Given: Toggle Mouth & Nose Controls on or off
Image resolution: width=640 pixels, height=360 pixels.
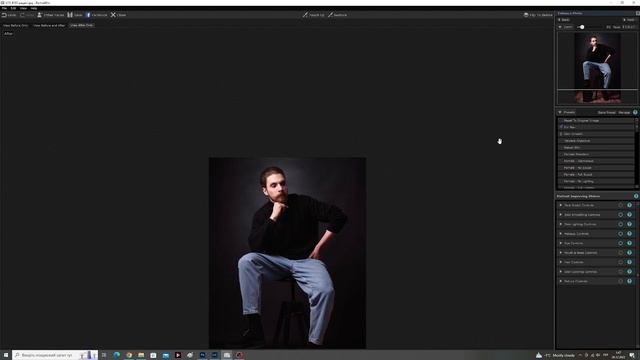Looking at the screenshot, I should tap(620, 253).
